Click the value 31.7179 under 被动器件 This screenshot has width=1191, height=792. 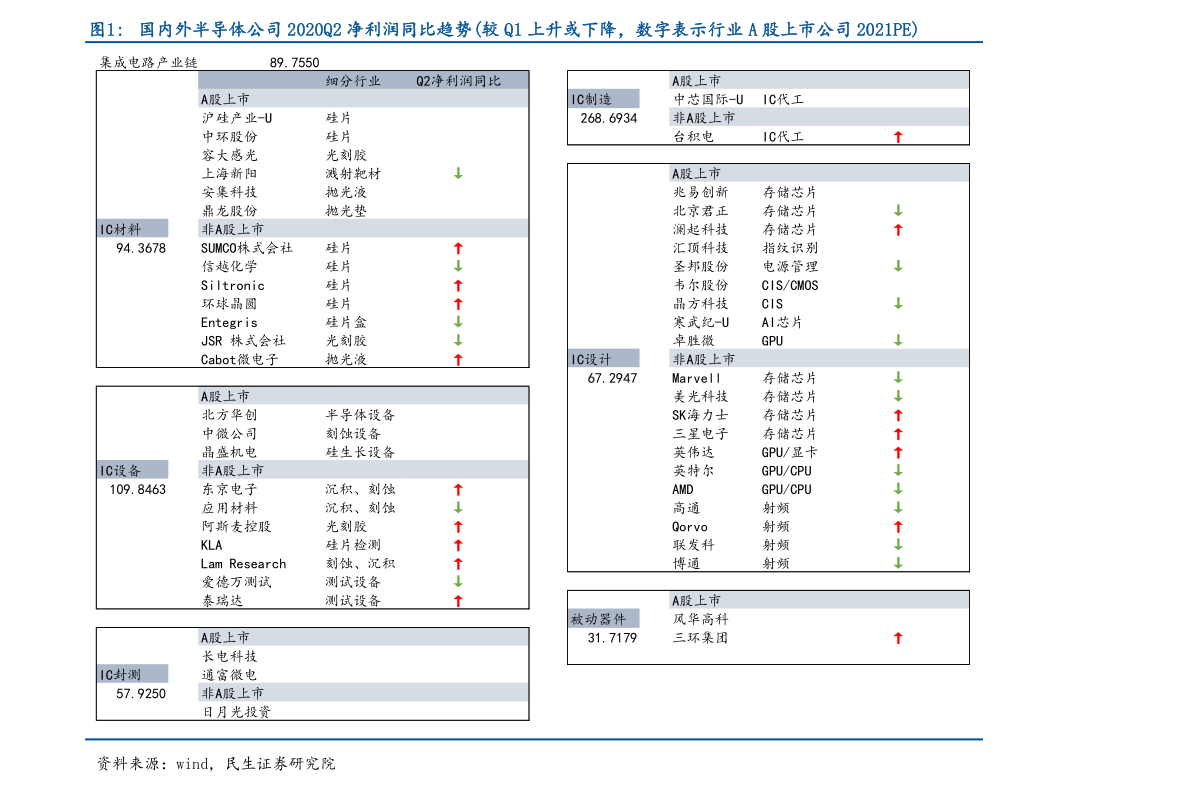[612, 638]
